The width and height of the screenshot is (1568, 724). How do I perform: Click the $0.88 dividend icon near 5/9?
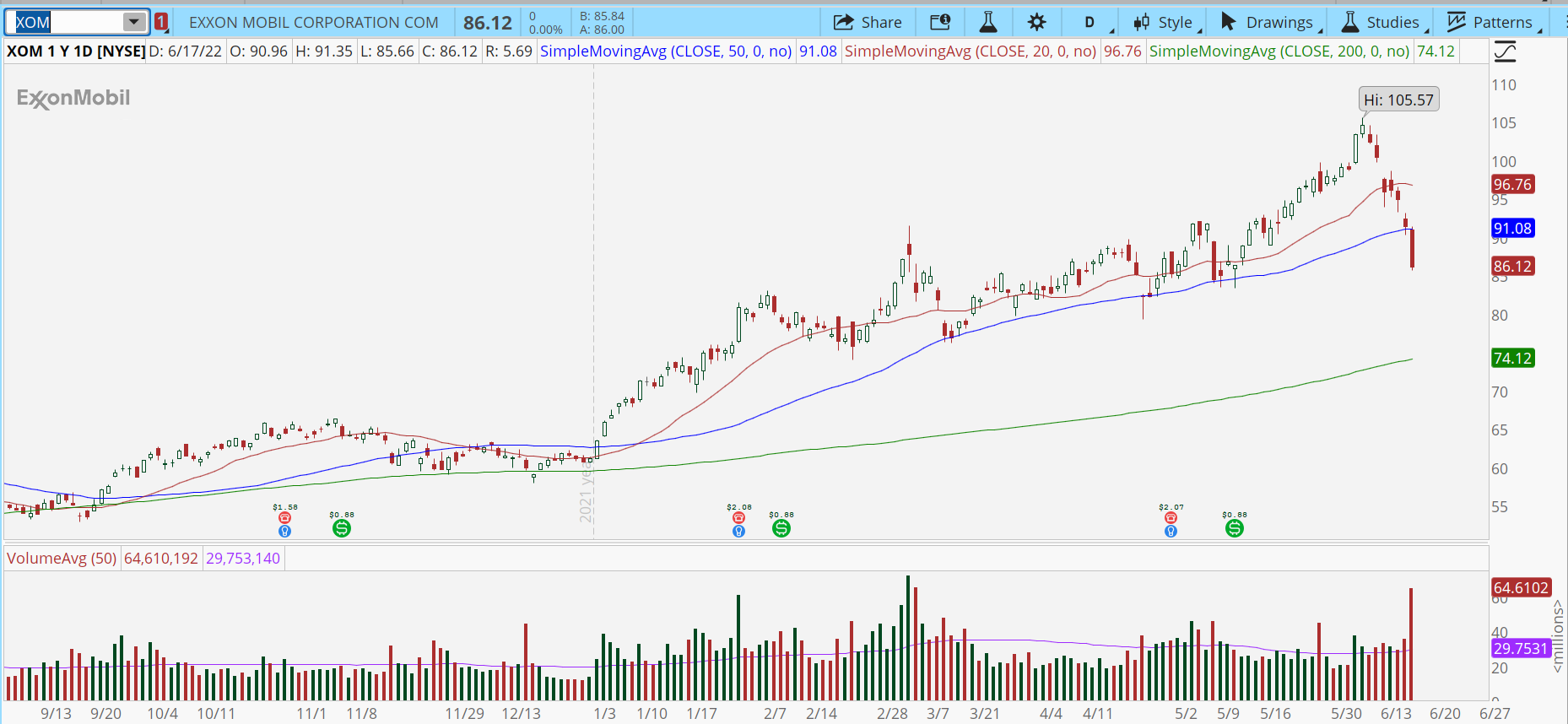pos(1235,528)
